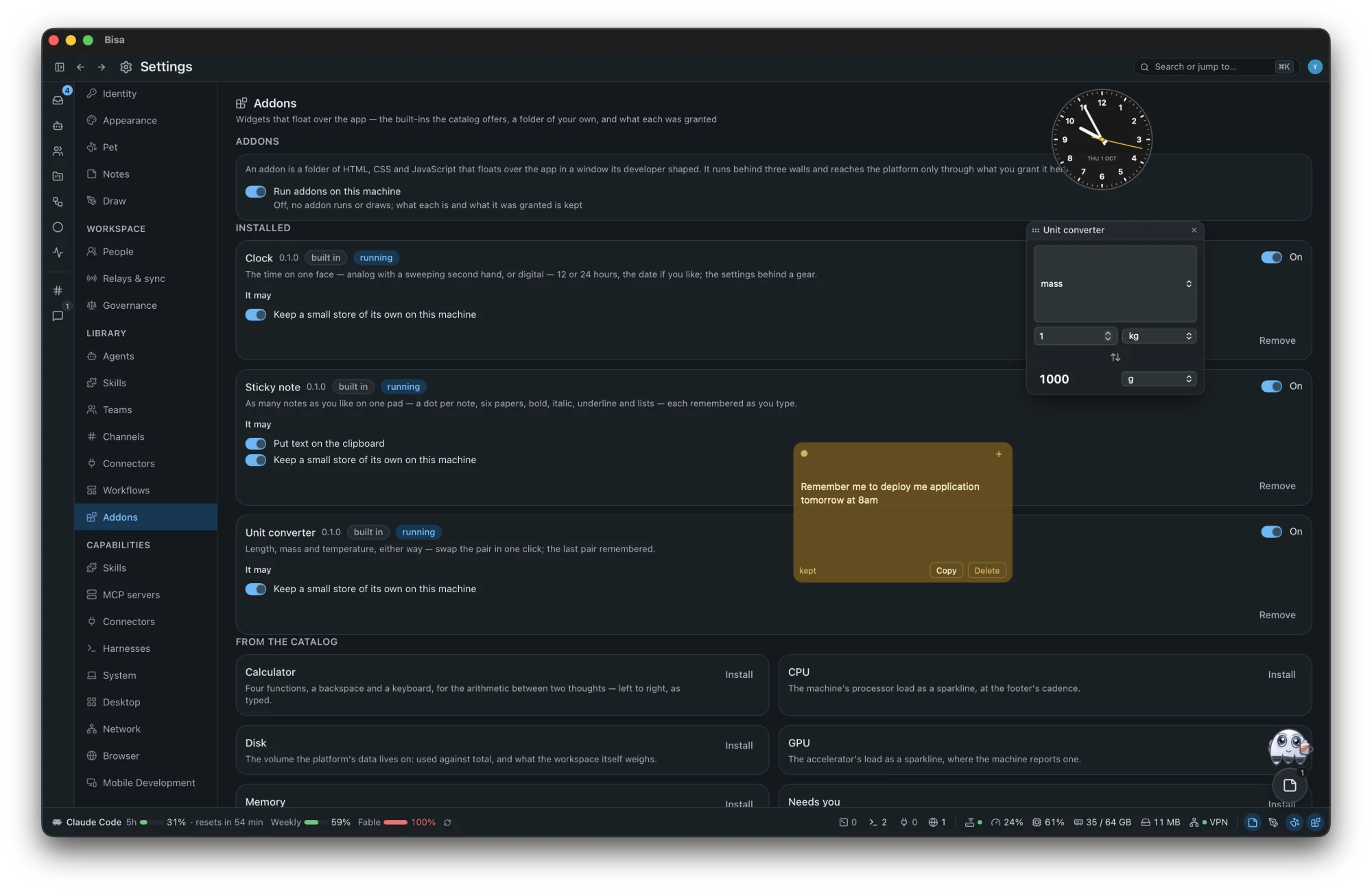Open the g unit dropdown
The height and width of the screenshot is (892, 1372).
[1159, 379]
